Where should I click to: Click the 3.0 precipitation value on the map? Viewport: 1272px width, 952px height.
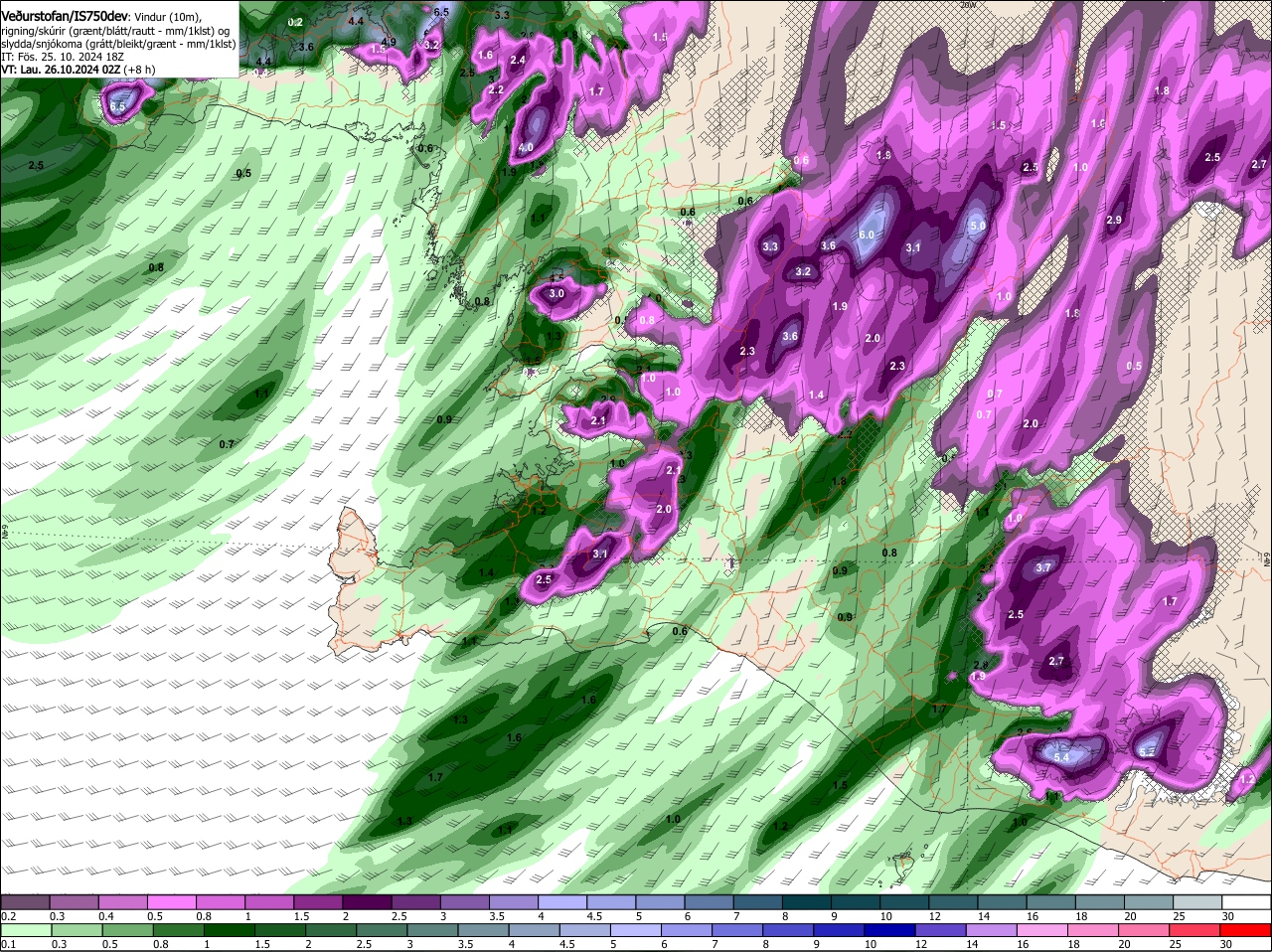556,294
